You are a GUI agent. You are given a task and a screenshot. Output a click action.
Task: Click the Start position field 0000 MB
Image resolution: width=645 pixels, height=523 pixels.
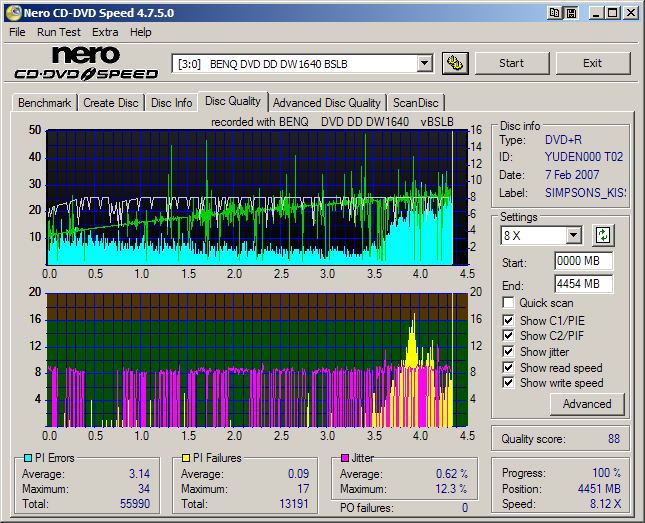(x=583, y=261)
